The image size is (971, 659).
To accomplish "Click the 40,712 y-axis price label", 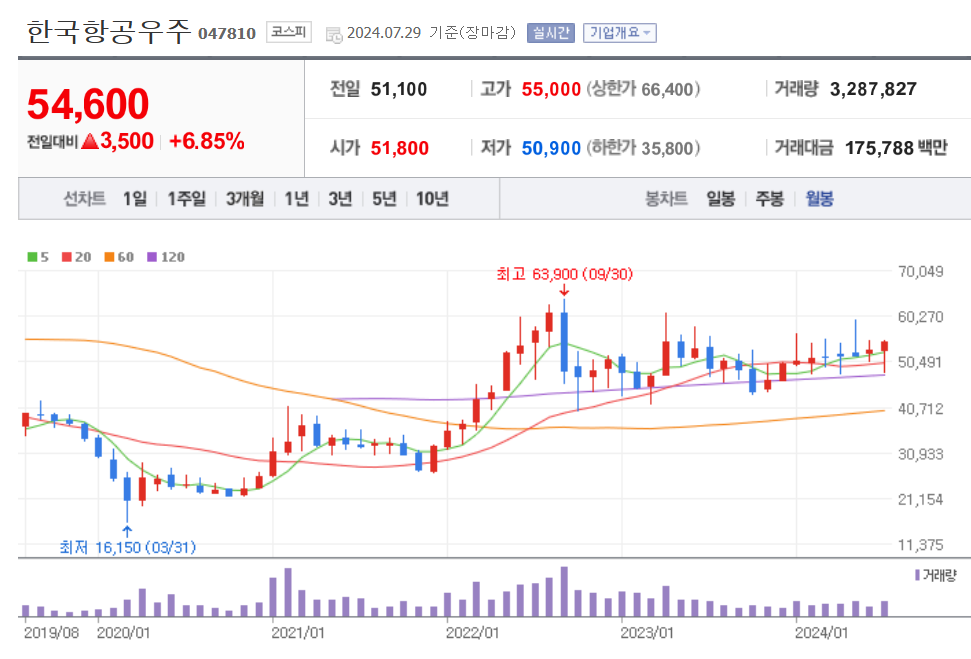I will point(921,409).
